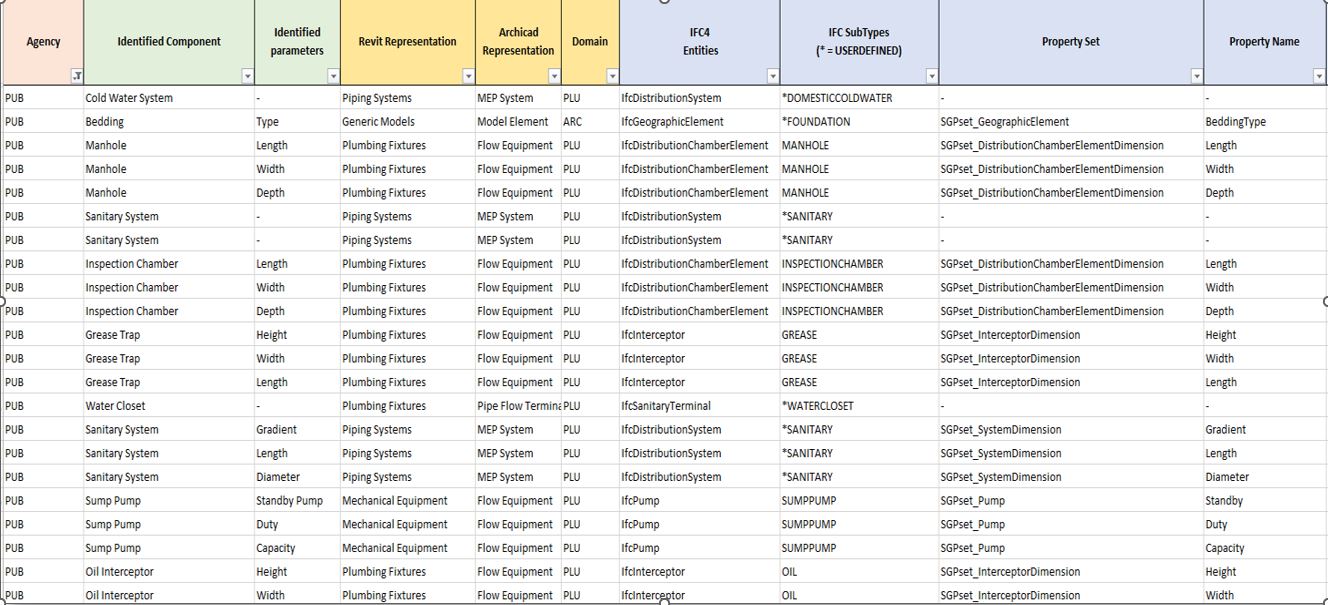Select the IfcGeographicElement cell

pos(672,122)
